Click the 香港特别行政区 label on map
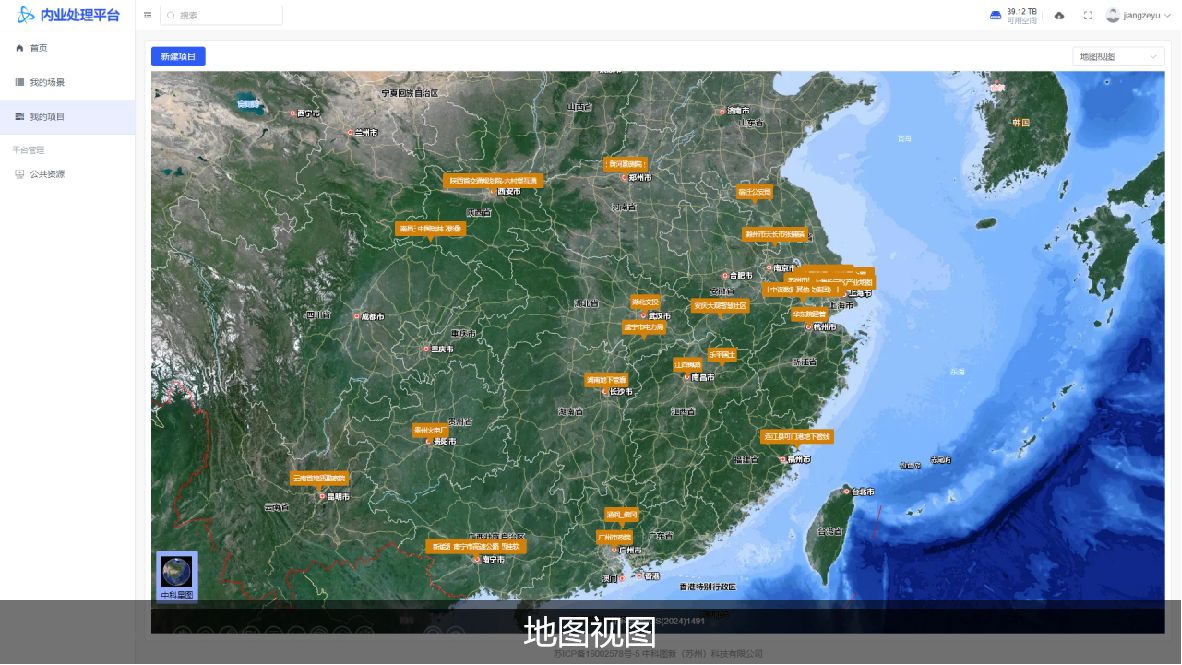Image resolution: width=1182 pixels, height=665 pixels. 707,587
